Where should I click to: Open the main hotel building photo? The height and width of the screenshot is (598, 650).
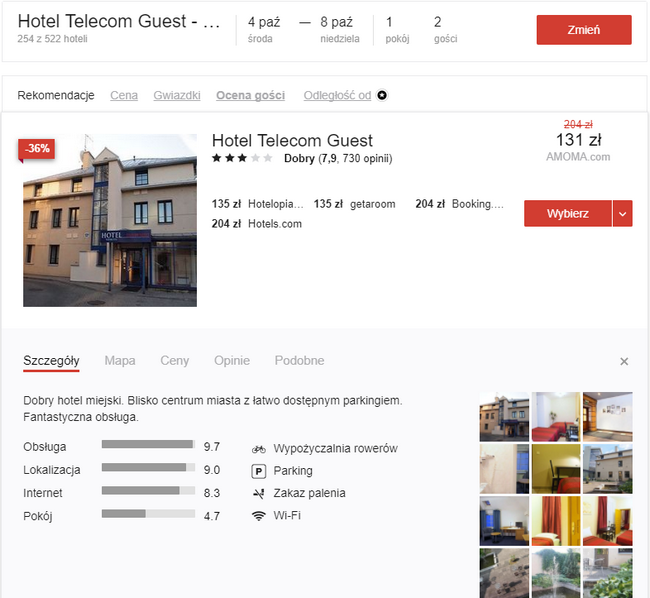(110, 220)
